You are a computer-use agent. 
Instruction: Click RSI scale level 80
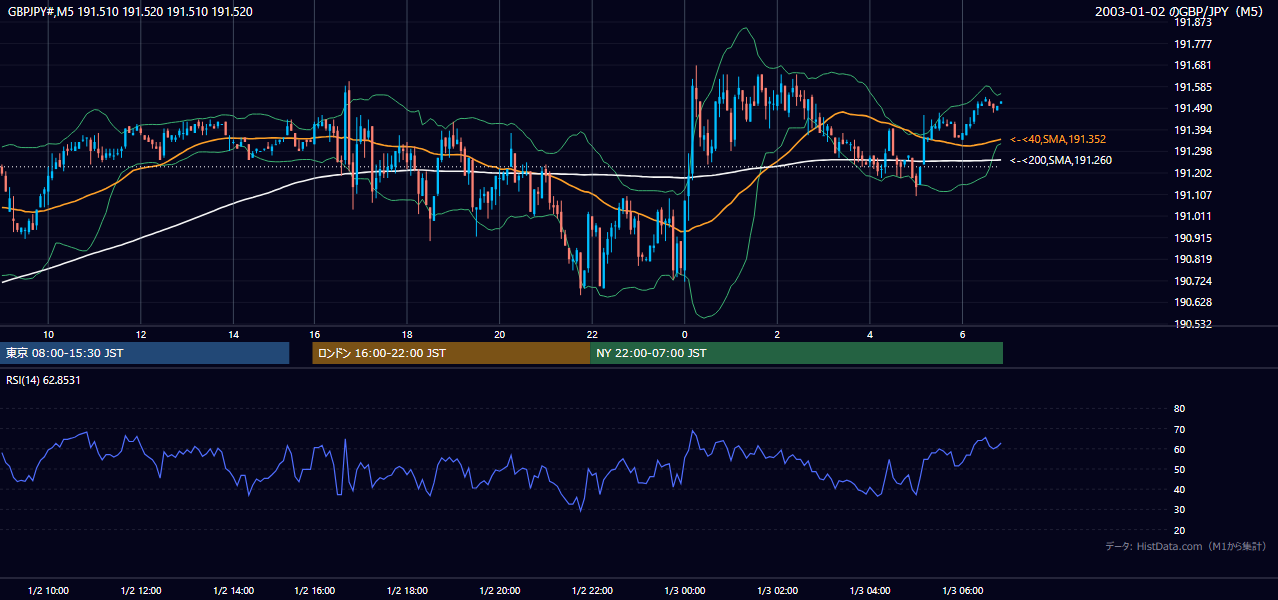(x=1179, y=409)
